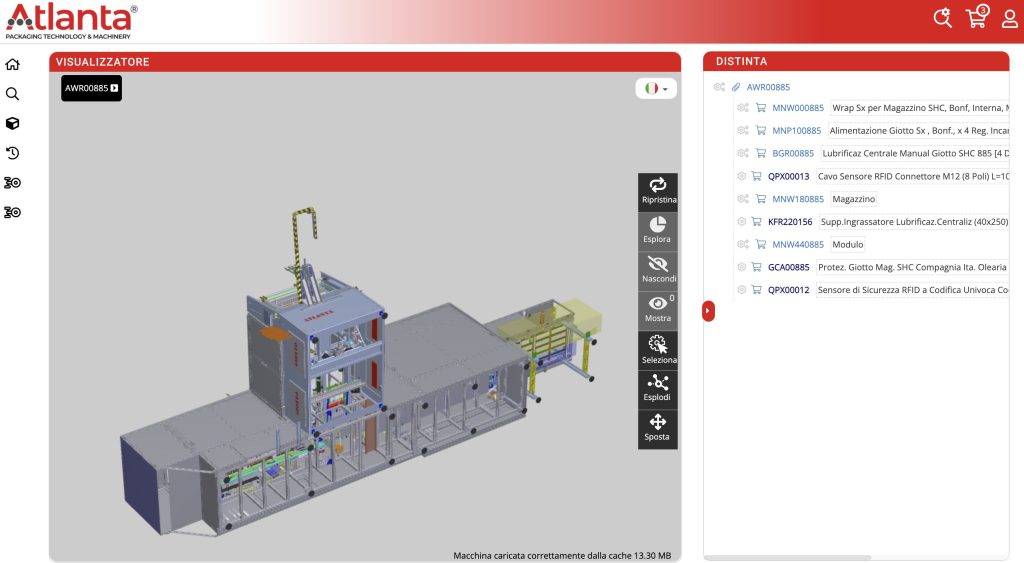Add MNW440885 Modulo to cart

click(x=761, y=244)
